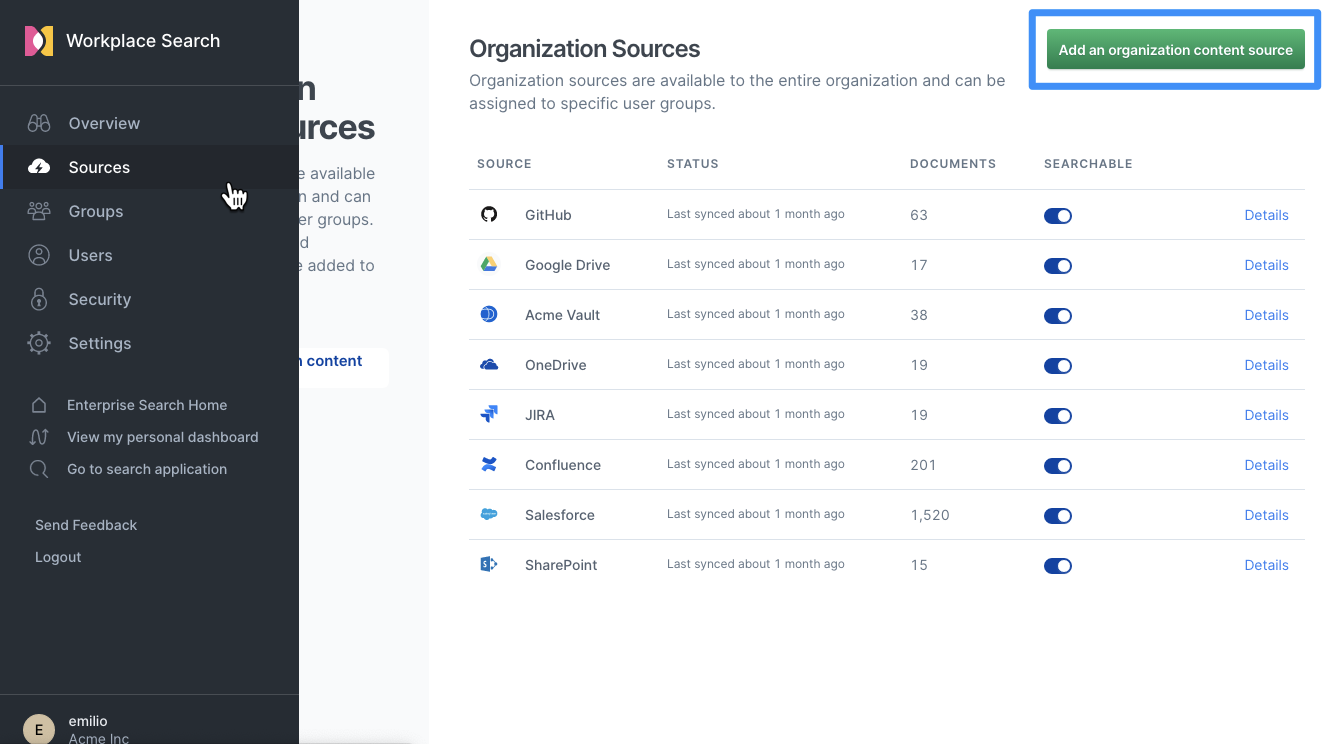Open Overview in the sidebar

[149, 123]
